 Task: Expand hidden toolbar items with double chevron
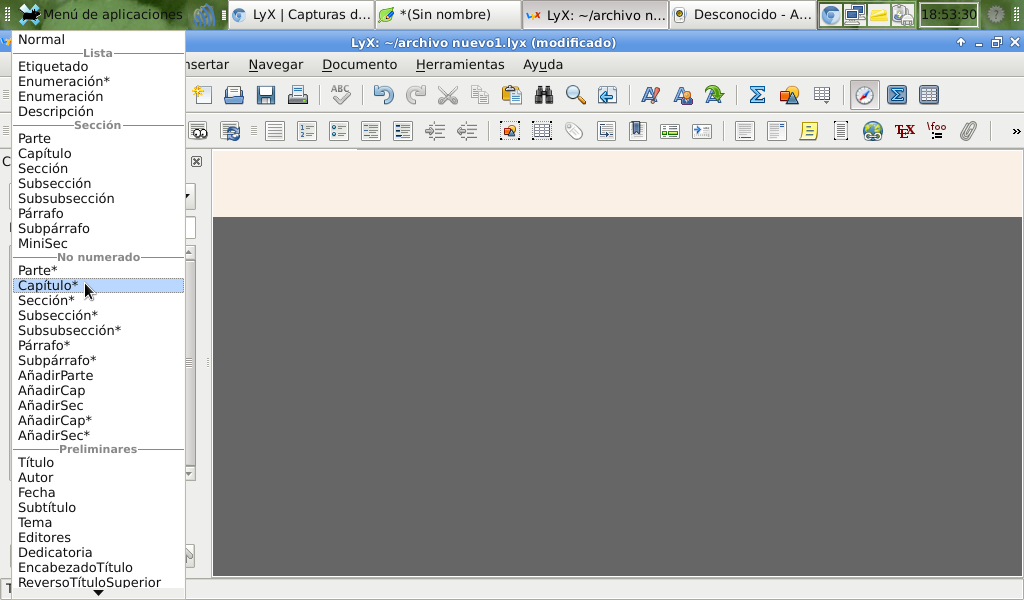point(1016,131)
